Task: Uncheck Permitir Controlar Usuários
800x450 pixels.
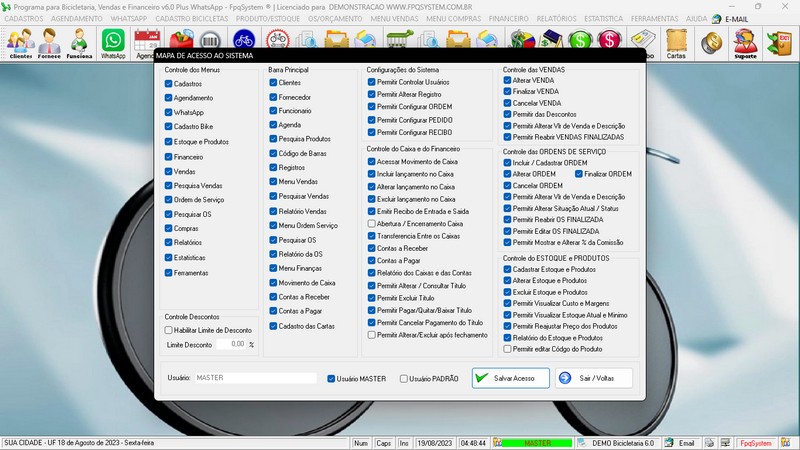Action: point(371,82)
